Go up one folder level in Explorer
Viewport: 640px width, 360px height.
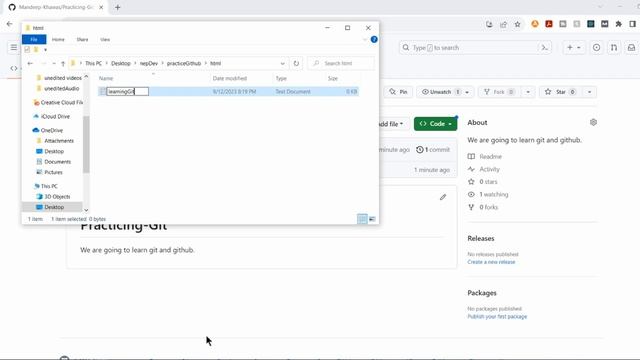[x=63, y=63]
